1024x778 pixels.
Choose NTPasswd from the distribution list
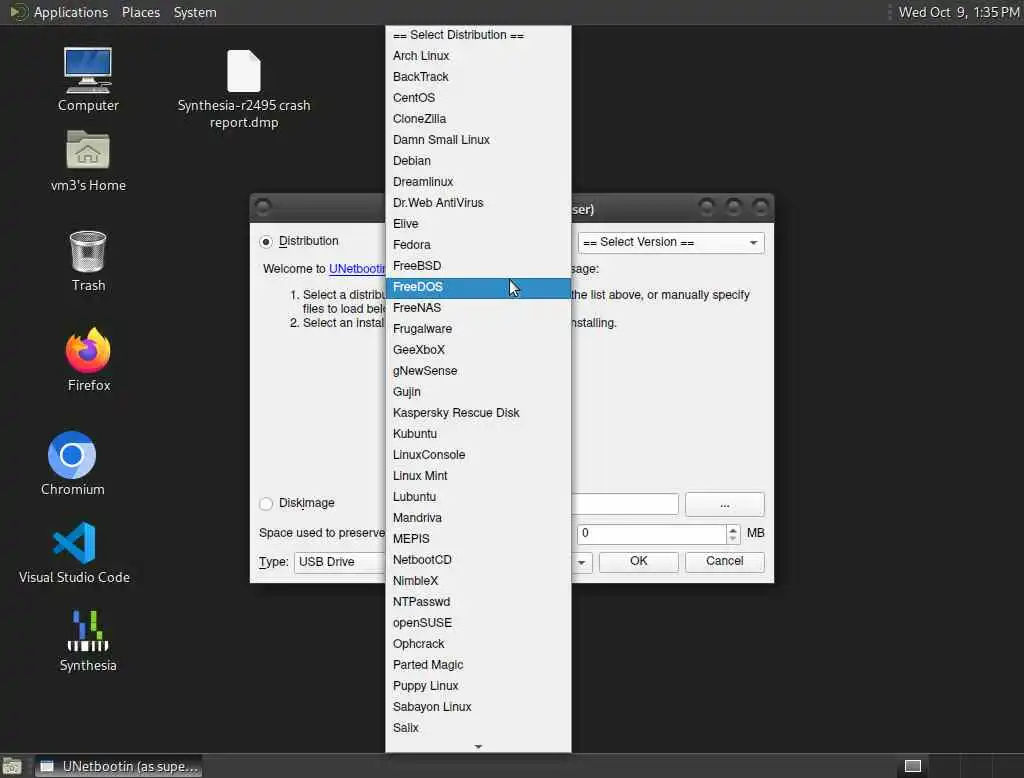[478, 602]
